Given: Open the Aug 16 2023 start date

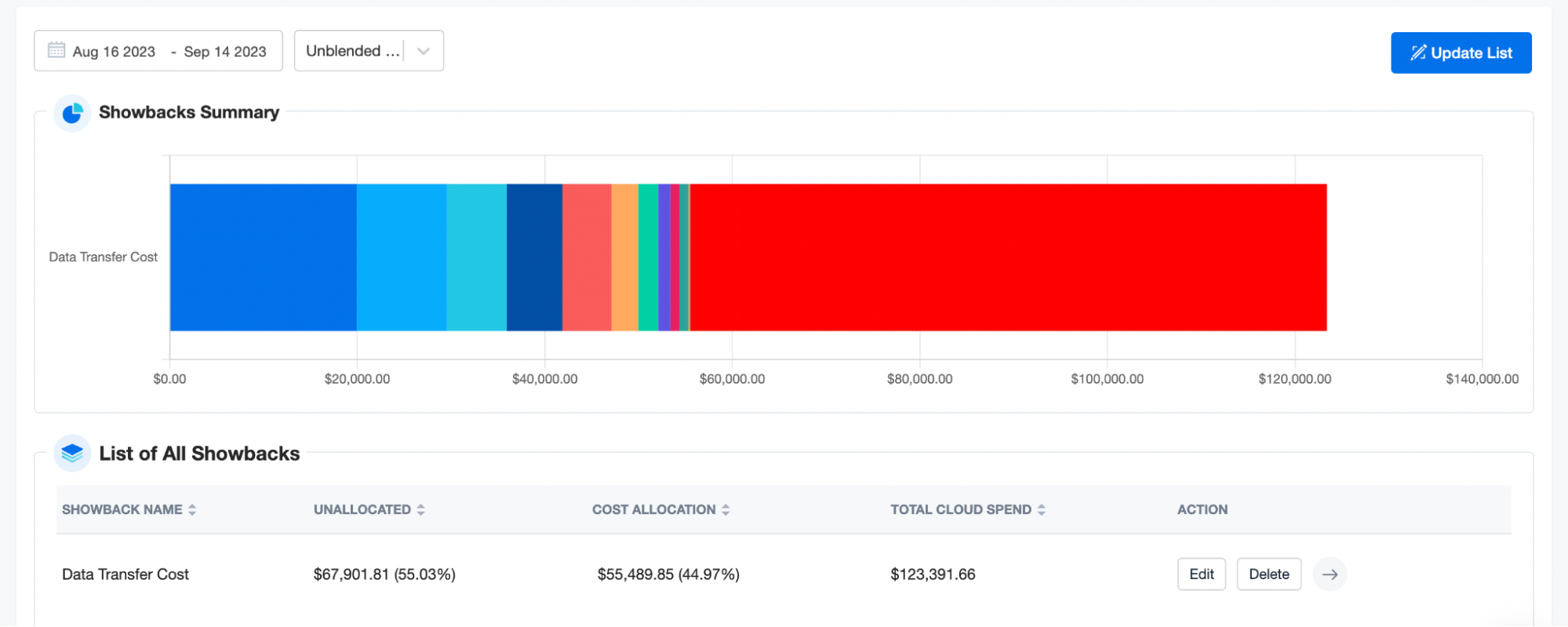Looking at the screenshot, I should 114,52.
